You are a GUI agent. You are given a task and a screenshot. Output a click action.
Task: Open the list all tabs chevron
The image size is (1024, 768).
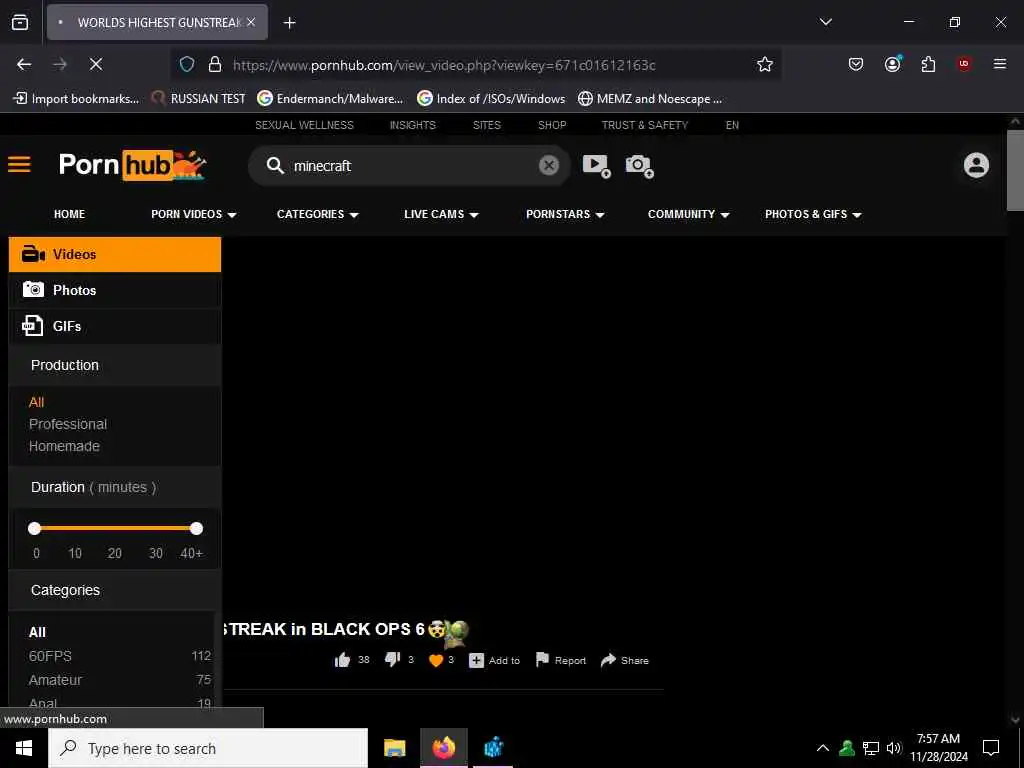826,22
